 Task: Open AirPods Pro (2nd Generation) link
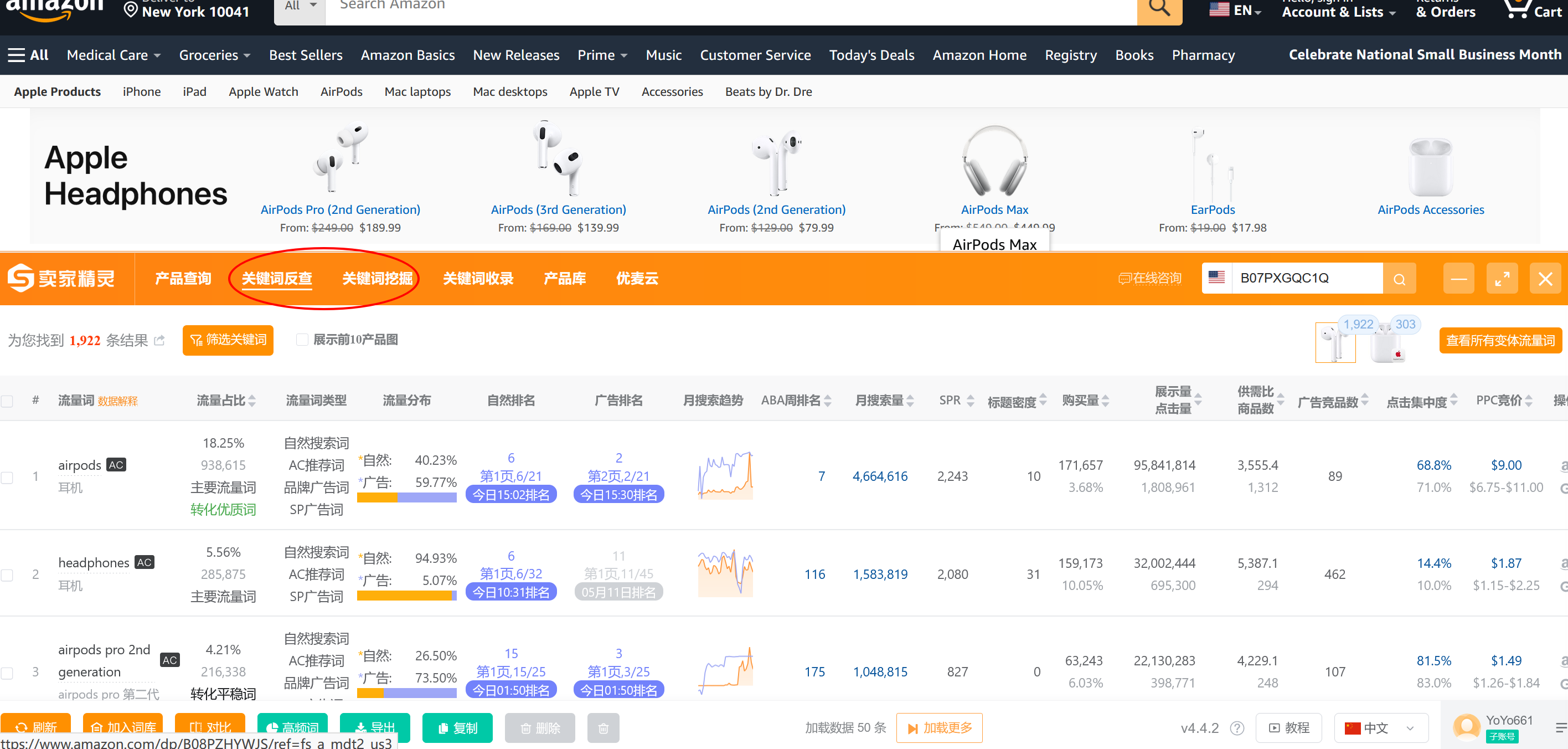[x=341, y=209]
